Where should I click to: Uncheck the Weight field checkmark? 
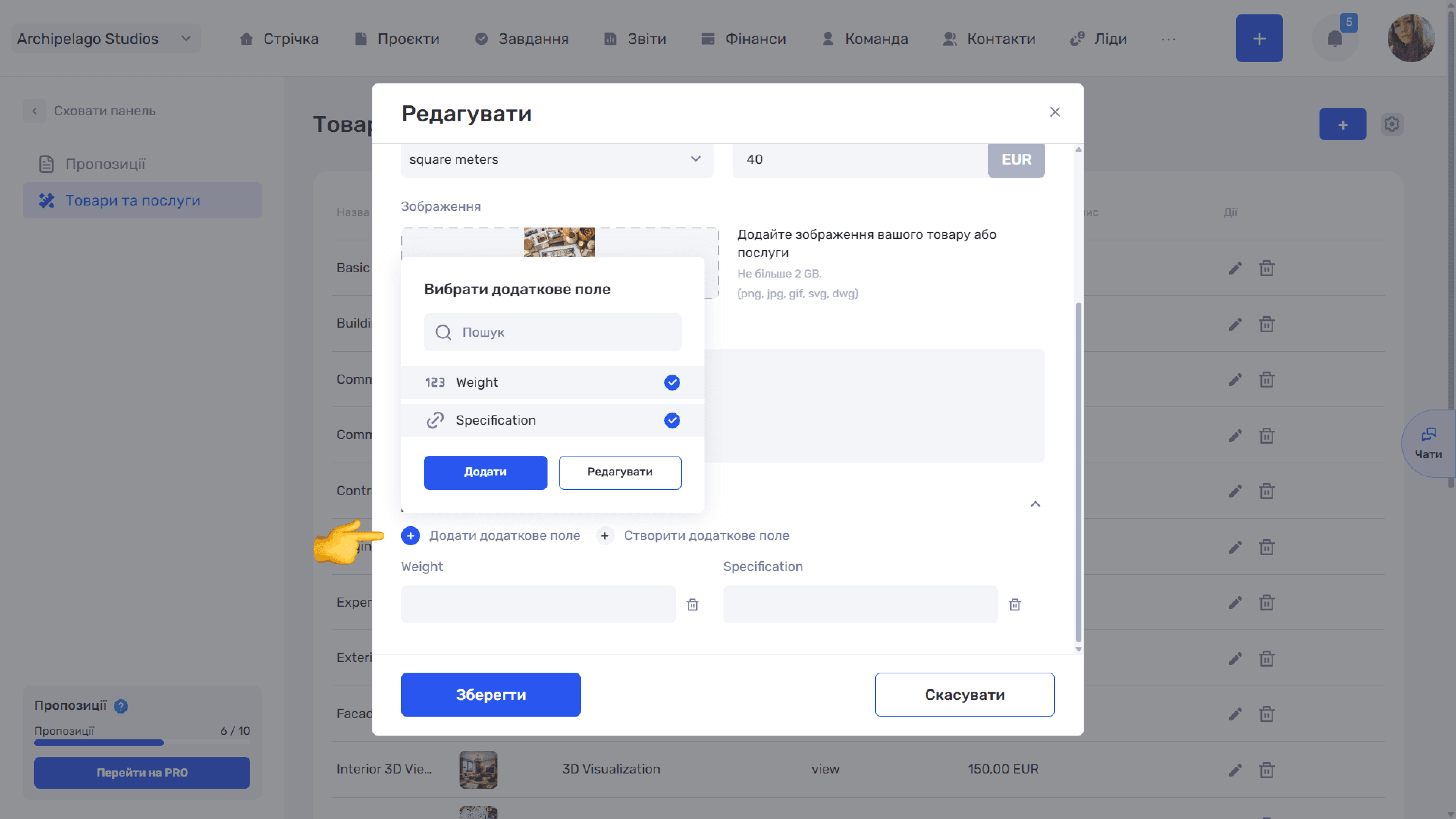[672, 383]
